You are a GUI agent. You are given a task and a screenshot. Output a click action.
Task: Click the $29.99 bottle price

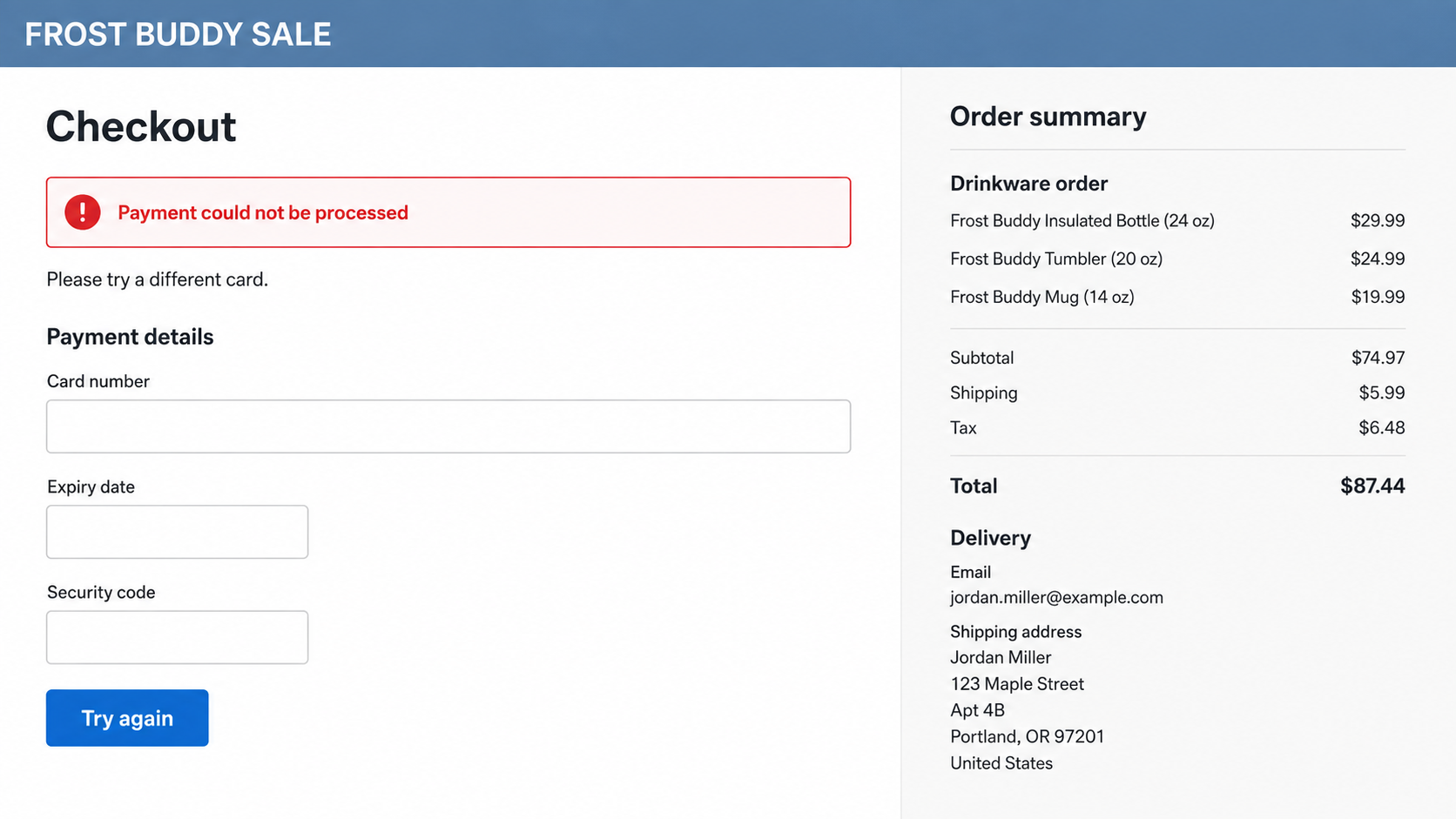tap(1378, 221)
